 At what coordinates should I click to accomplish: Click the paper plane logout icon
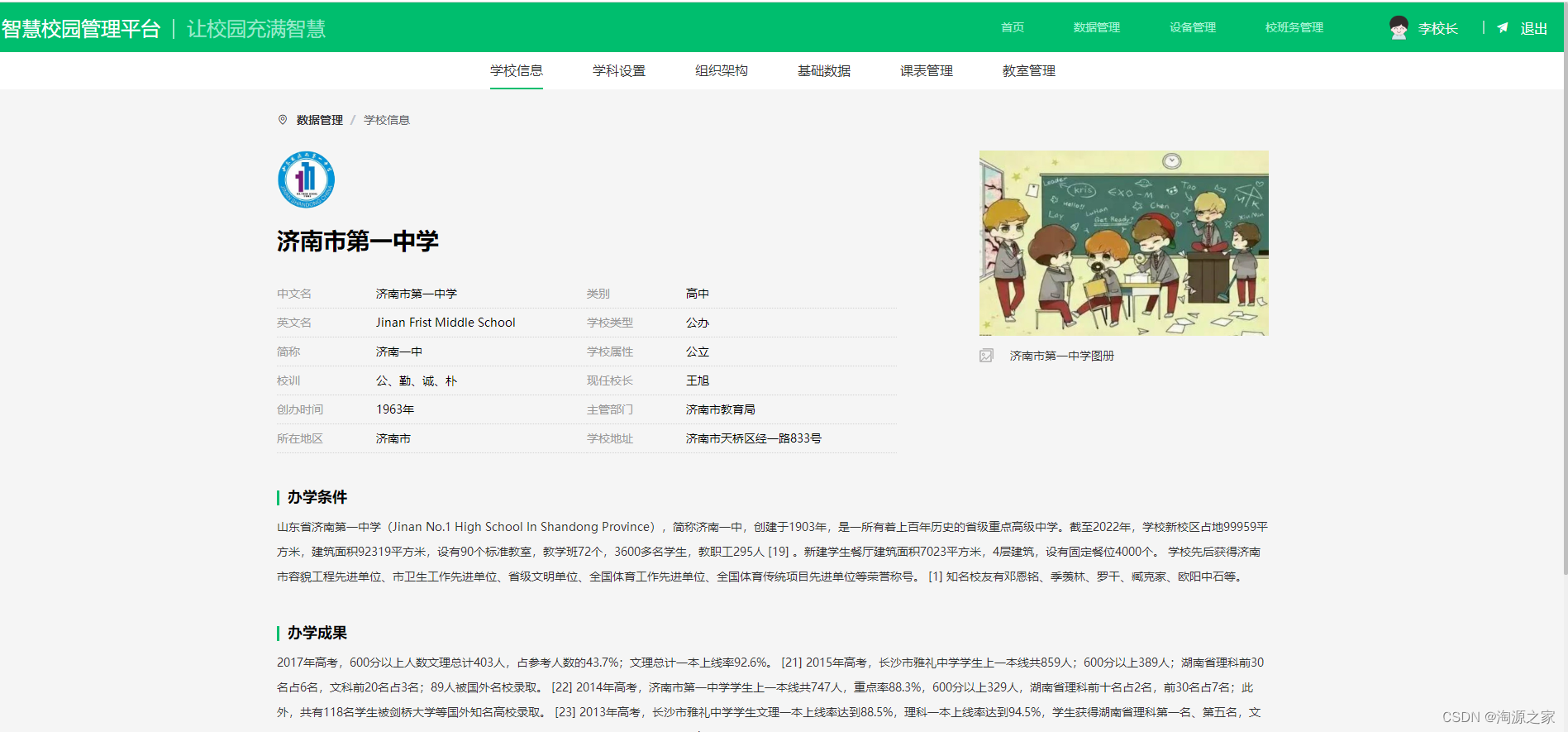coord(1503,28)
